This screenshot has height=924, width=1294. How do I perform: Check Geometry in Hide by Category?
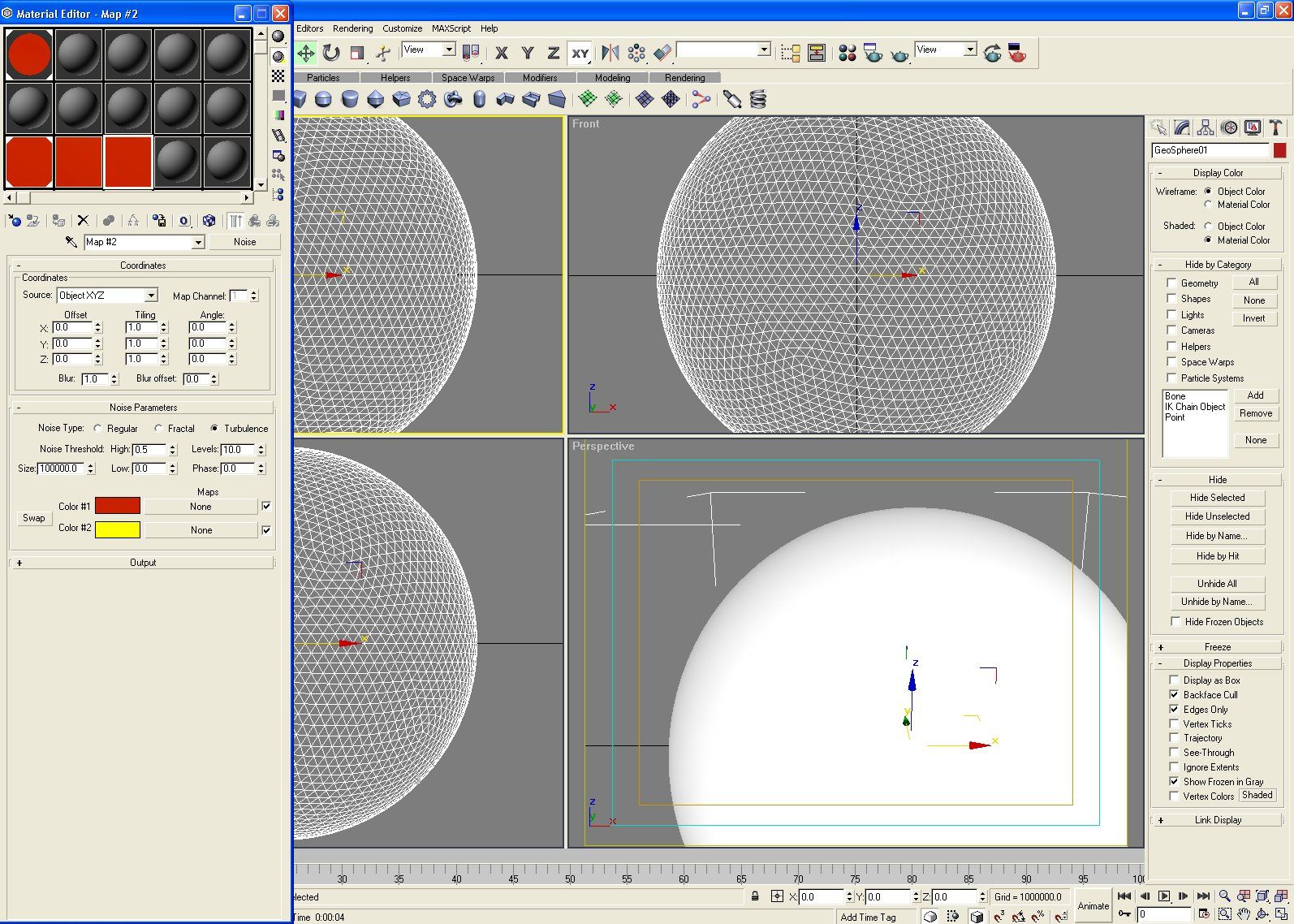[x=1171, y=283]
